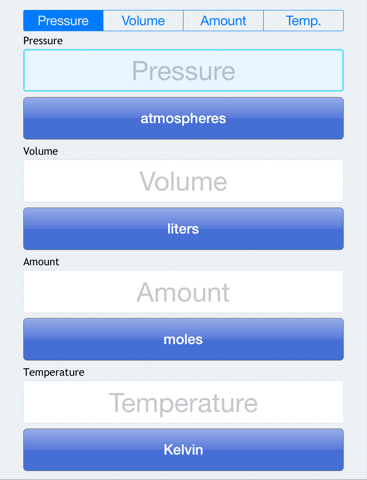
Task: Tap the blue Kelvin button
Action: pos(183,450)
